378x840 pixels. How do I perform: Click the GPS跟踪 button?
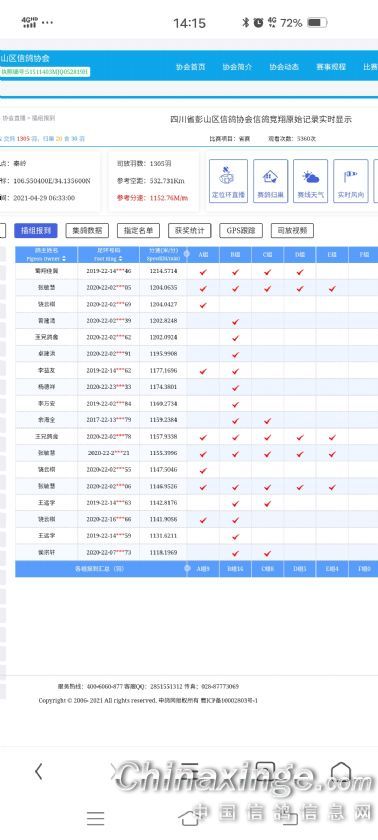click(x=241, y=231)
